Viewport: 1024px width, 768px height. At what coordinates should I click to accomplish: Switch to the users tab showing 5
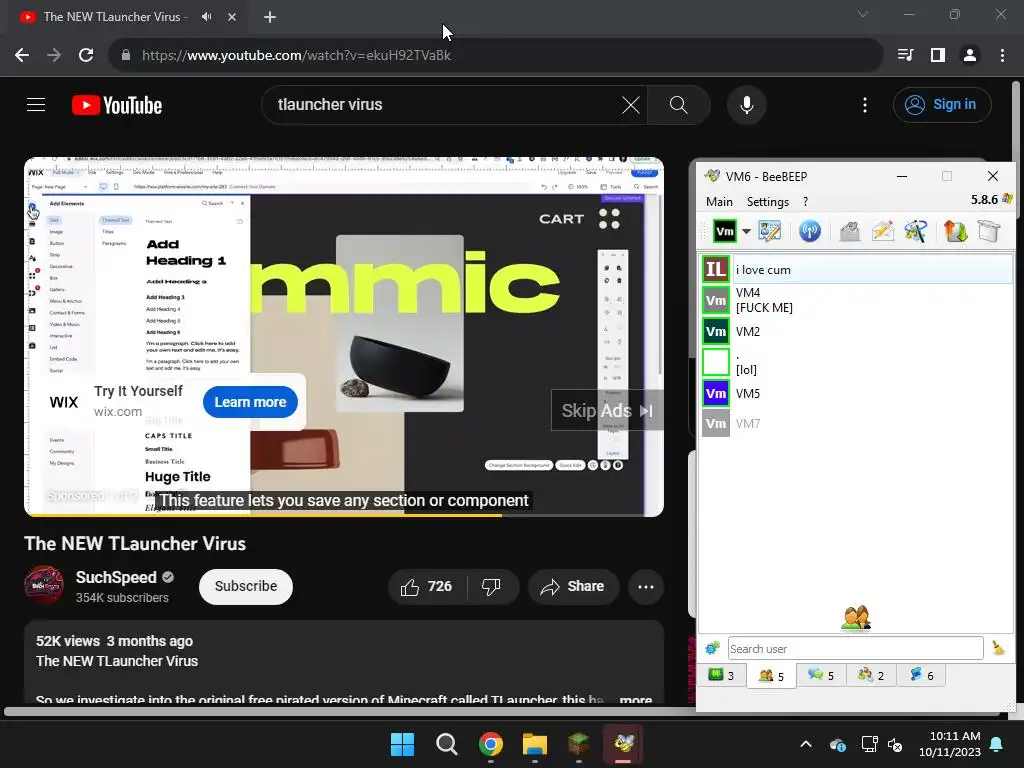coord(771,675)
